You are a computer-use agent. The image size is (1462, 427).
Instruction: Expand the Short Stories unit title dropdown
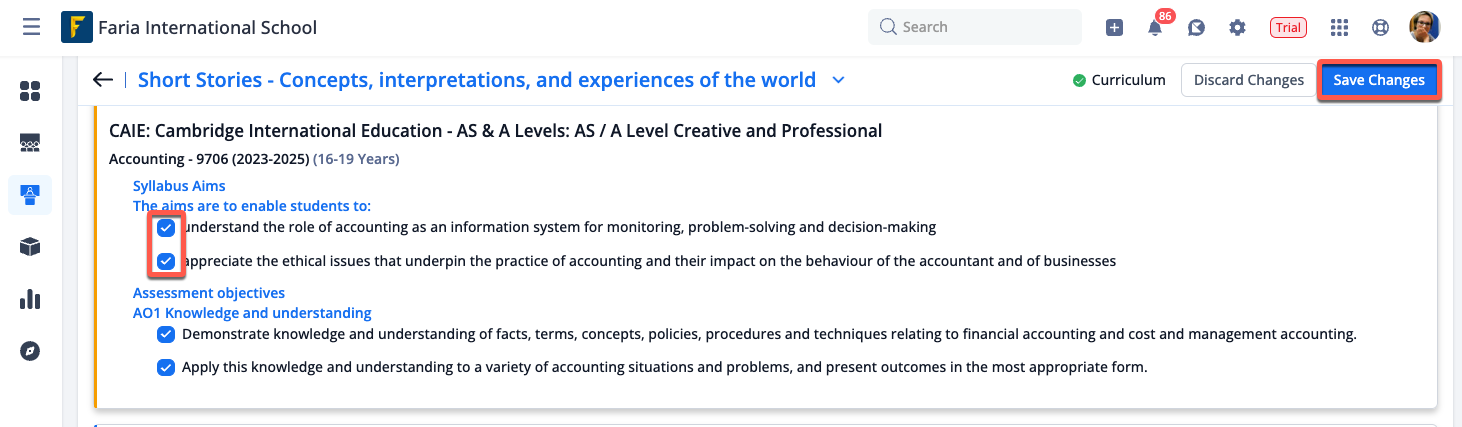(838, 80)
